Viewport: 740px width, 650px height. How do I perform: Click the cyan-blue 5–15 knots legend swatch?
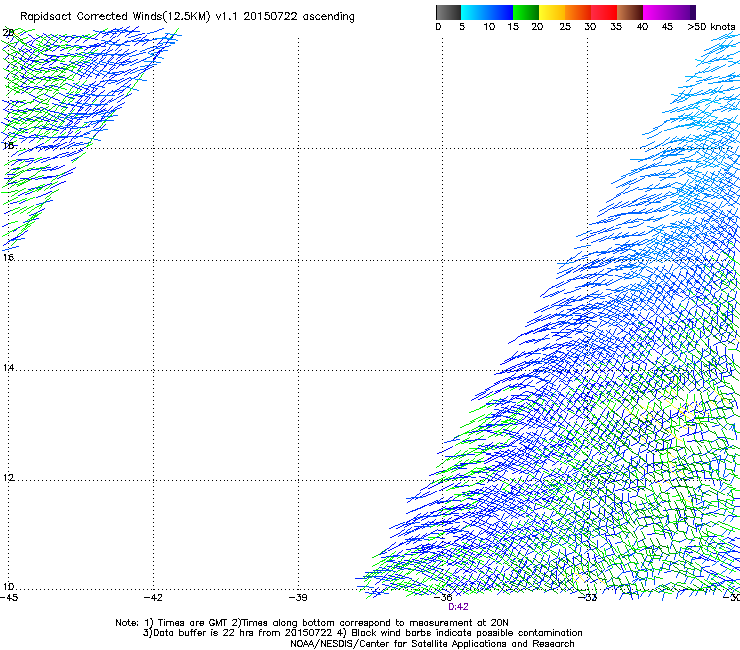click(487, 12)
